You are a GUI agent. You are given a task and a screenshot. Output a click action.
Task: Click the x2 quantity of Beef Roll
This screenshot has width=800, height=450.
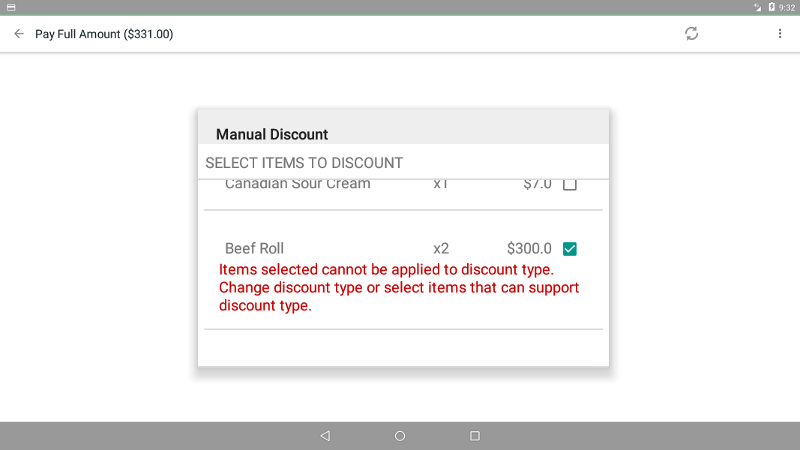[x=441, y=248]
